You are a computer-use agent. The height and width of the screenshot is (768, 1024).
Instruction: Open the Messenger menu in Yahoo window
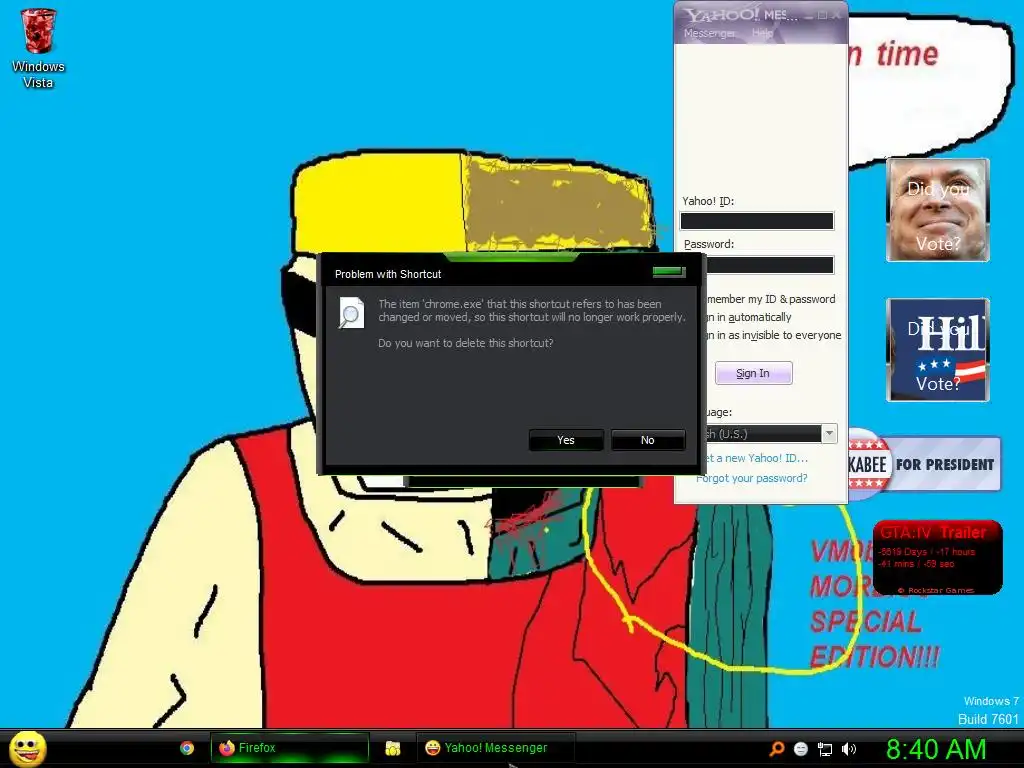pyautogui.click(x=709, y=33)
